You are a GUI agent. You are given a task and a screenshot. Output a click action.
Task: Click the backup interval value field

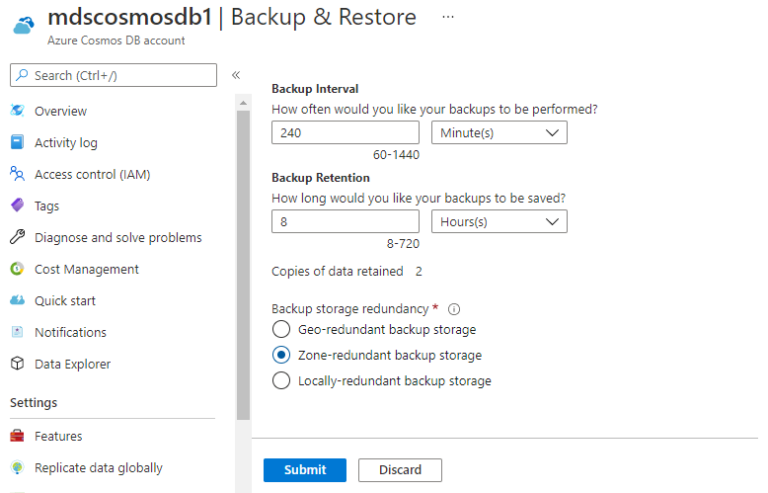[345, 133]
